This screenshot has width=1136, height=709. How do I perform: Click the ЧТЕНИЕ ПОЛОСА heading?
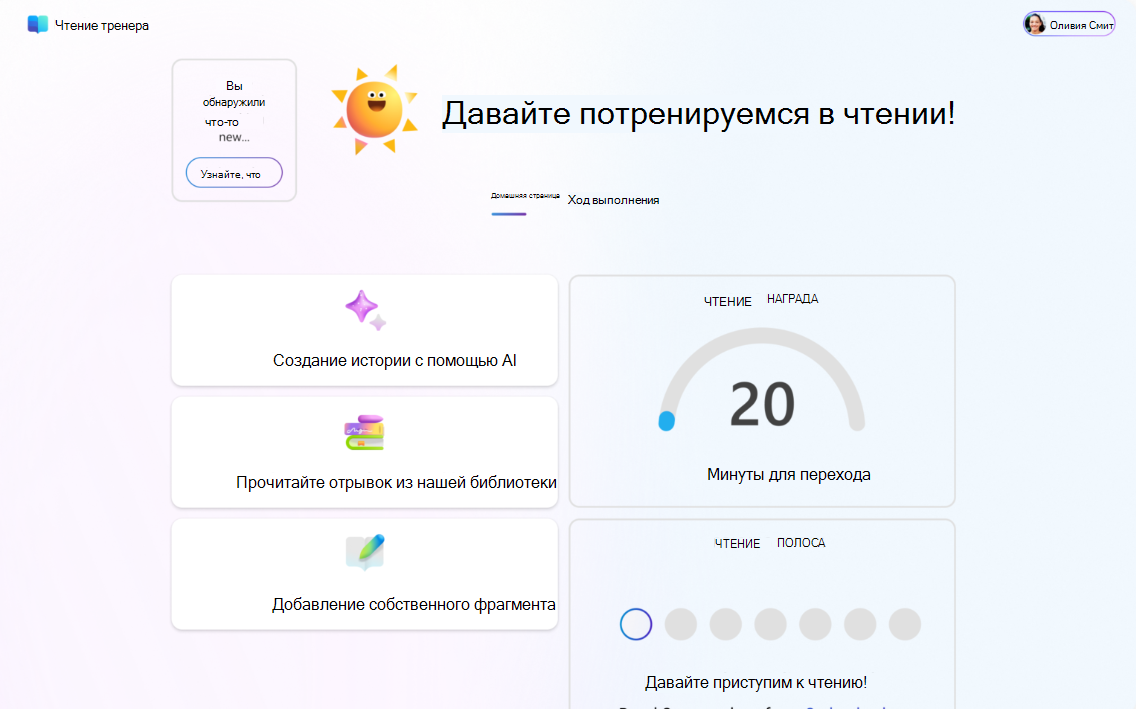pos(769,543)
